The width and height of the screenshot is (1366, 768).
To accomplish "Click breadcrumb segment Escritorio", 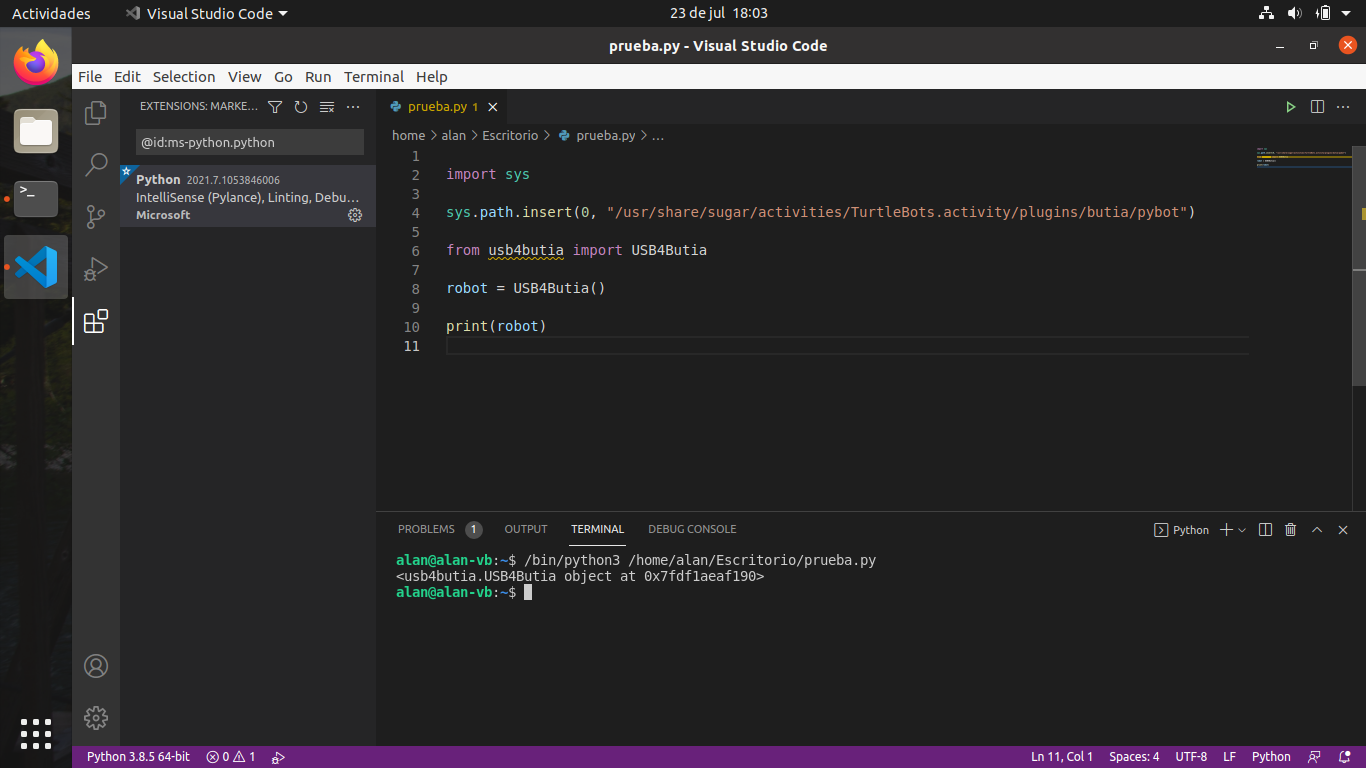I will [510, 136].
